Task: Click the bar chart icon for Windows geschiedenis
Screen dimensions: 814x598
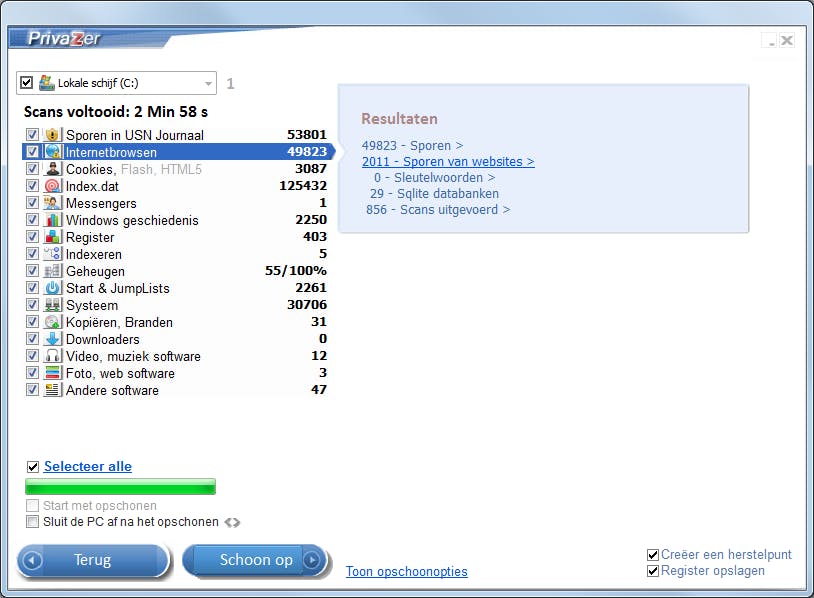Action: (x=52, y=220)
